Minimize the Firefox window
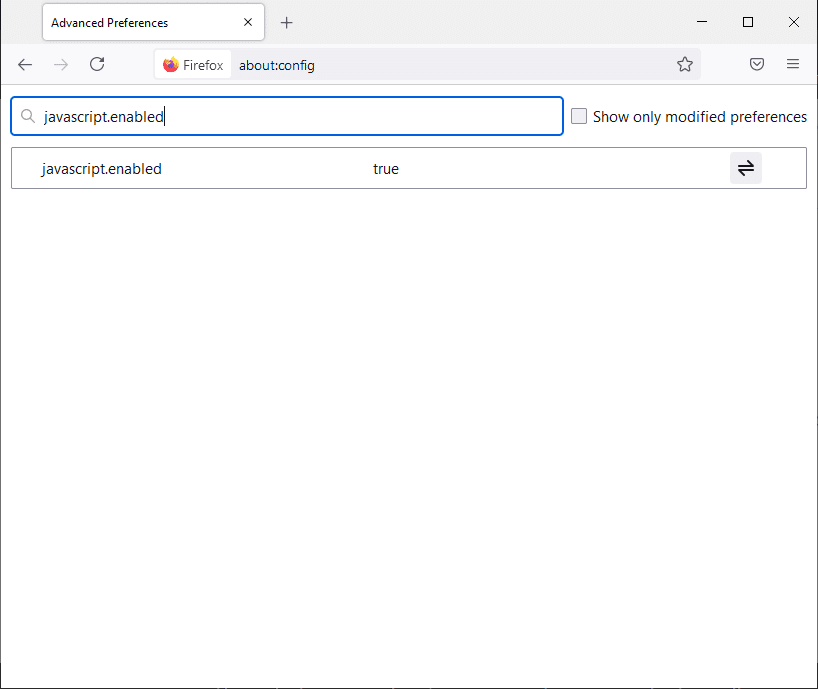This screenshot has width=818, height=689. click(x=702, y=22)
